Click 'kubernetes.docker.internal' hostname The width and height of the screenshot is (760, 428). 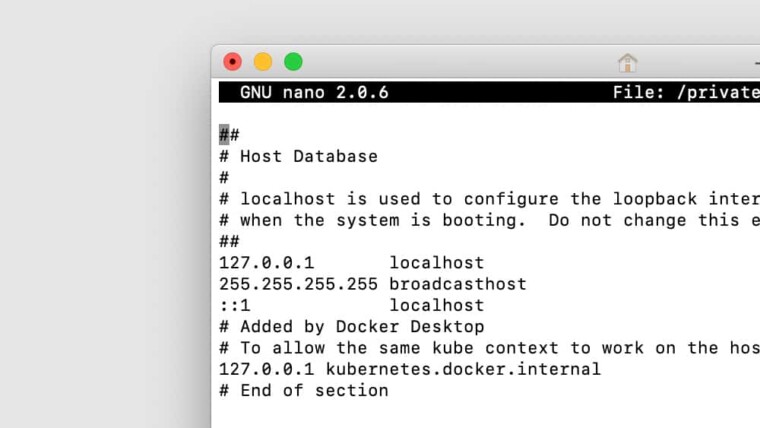coord(463,369)
